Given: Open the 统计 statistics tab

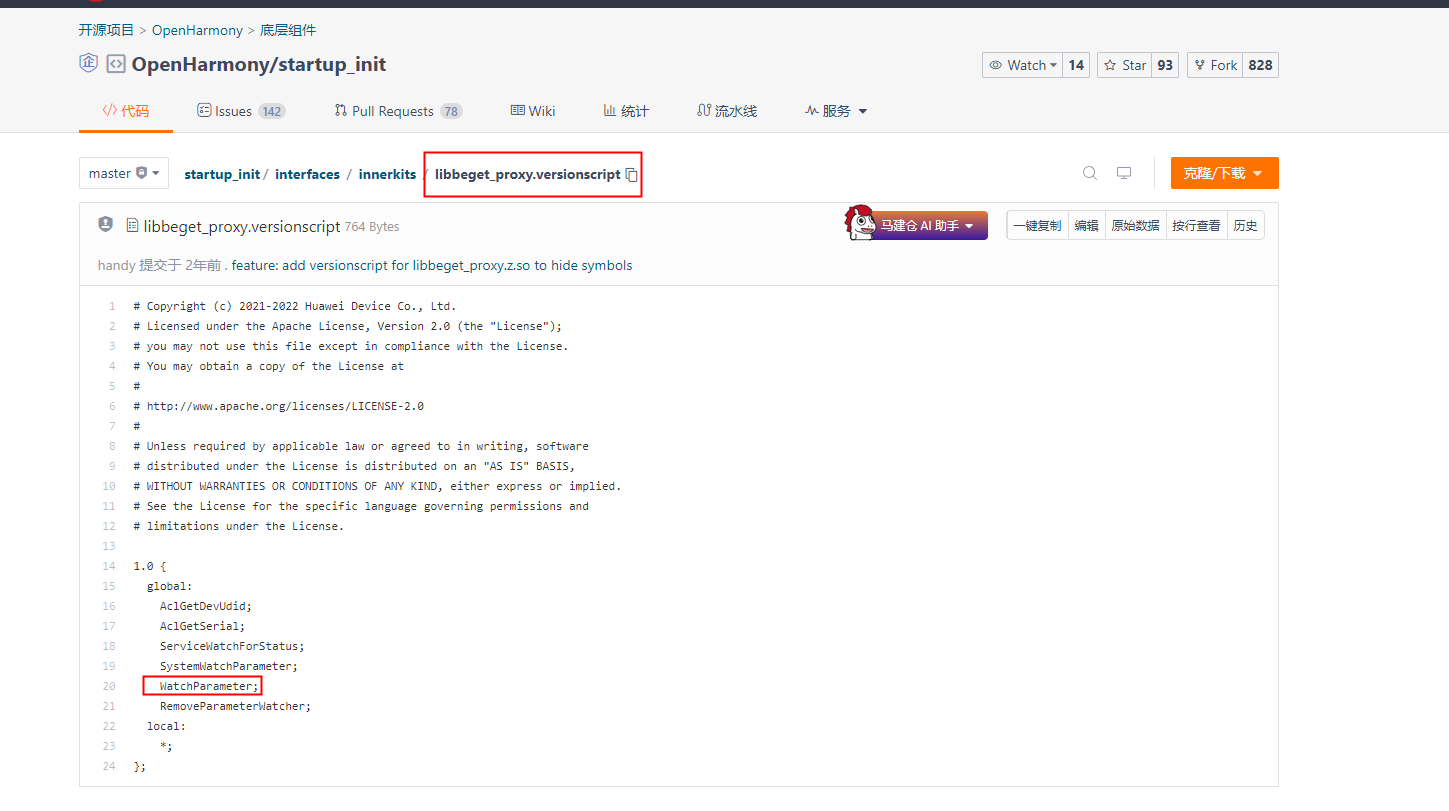Looking at the screenshot, I should (626, 111).
